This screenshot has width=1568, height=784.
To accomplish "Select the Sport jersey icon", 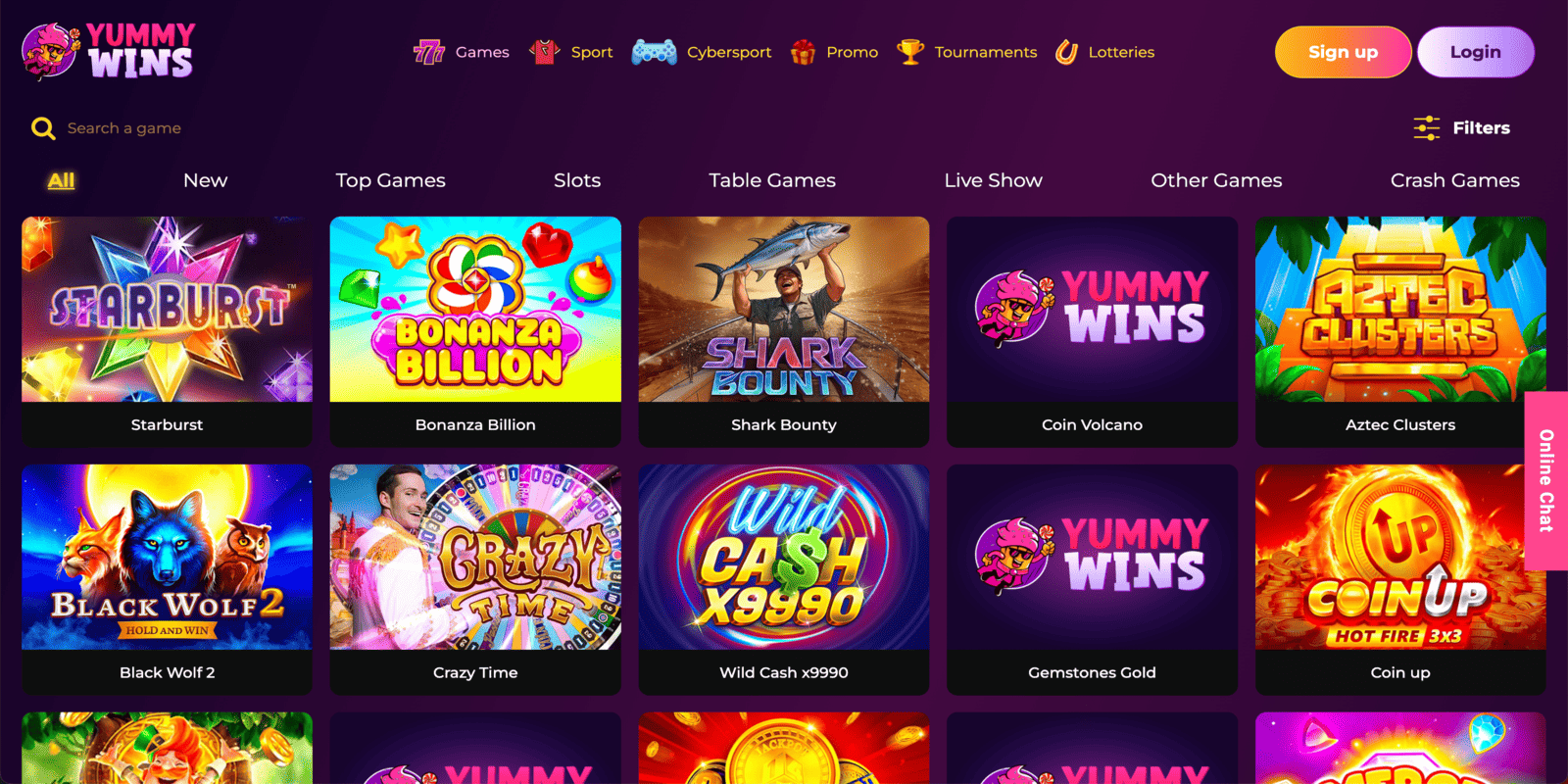I will point(544,52).
